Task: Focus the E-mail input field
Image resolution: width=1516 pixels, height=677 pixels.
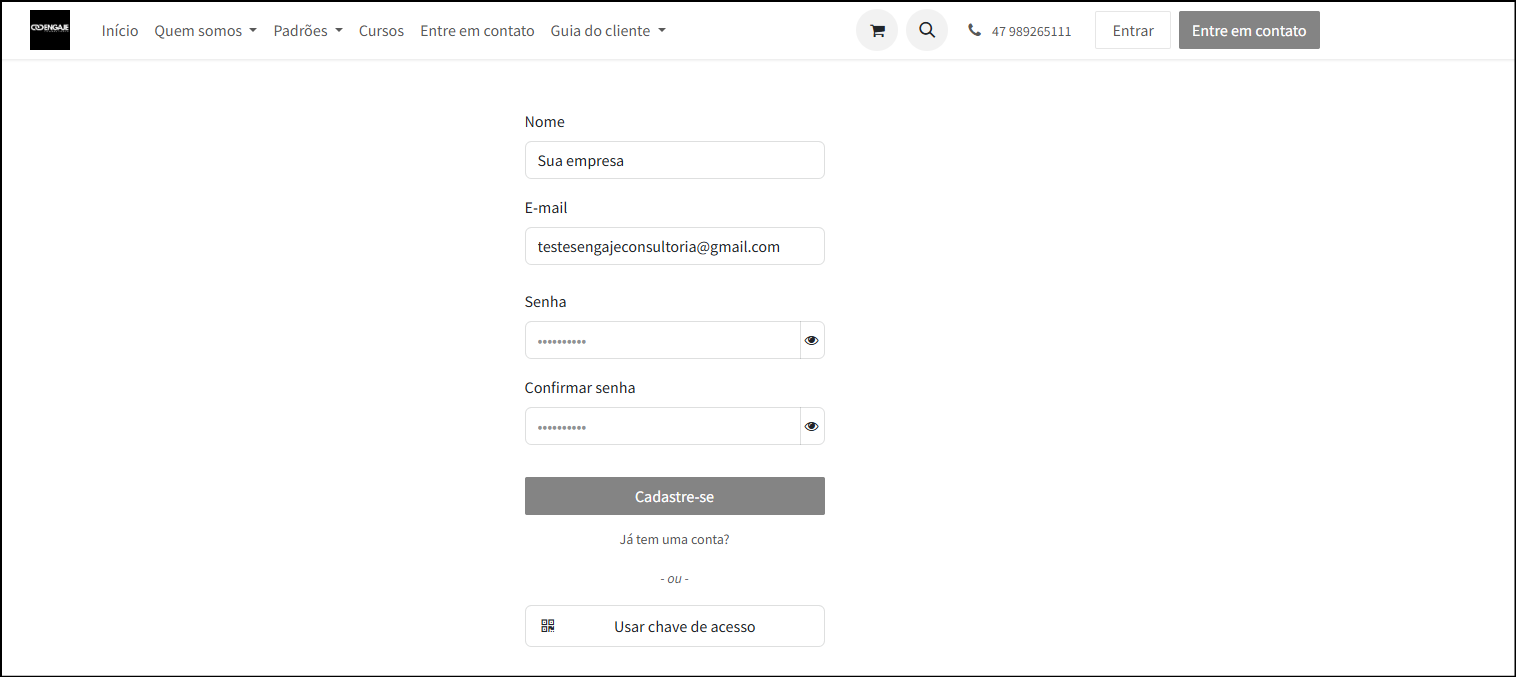Action: tap(674, 246)
